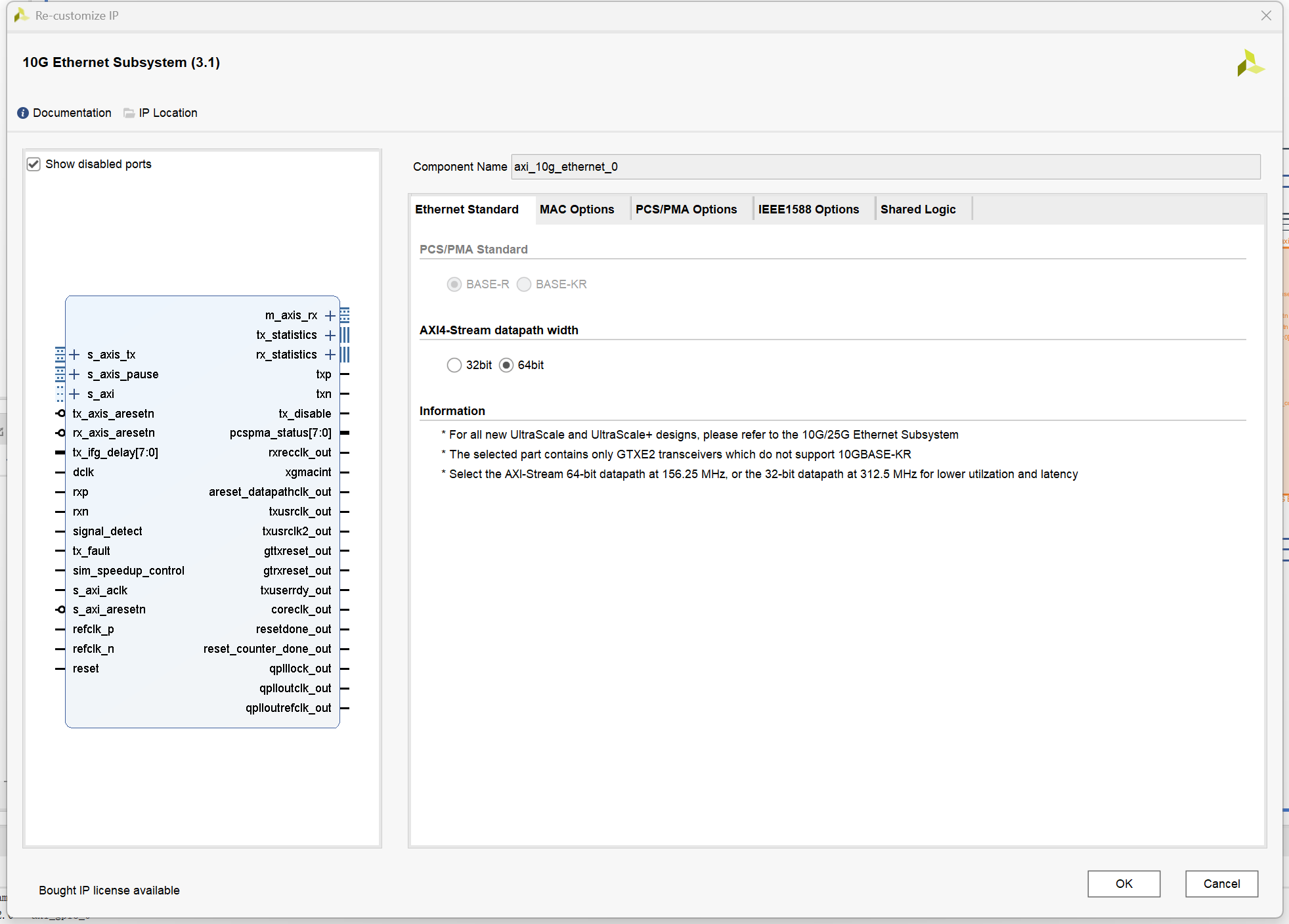The image size is (1289, 924).
Task: Switch to the MAC Options tab
Action: point(577,209)
